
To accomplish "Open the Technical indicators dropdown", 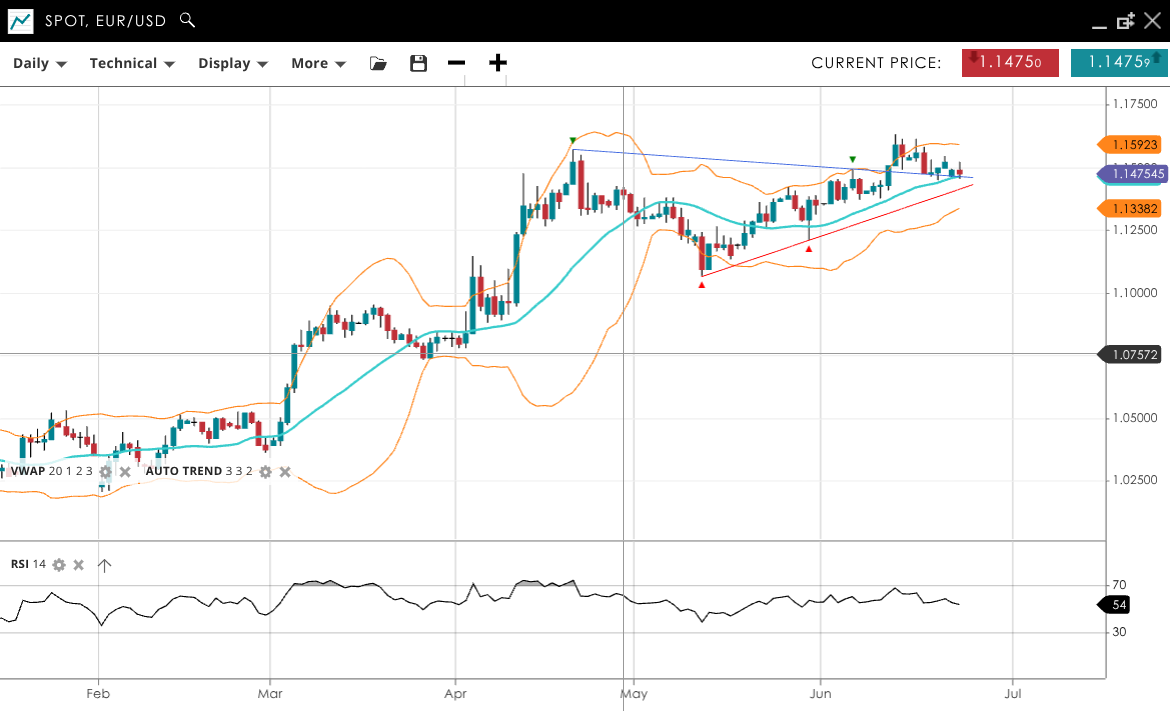I will pyautogui.click(x=132, y=63).
